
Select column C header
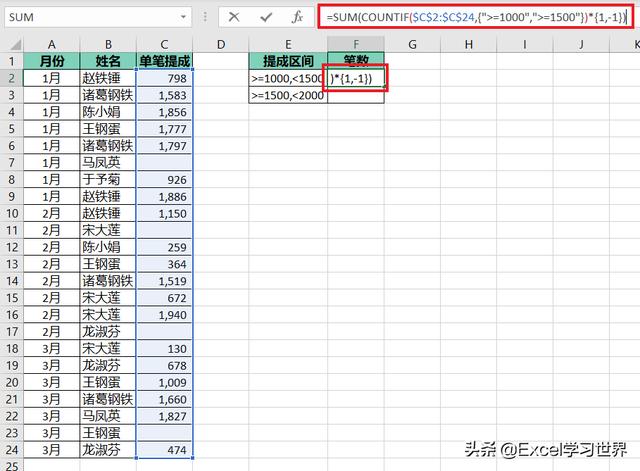164,44
